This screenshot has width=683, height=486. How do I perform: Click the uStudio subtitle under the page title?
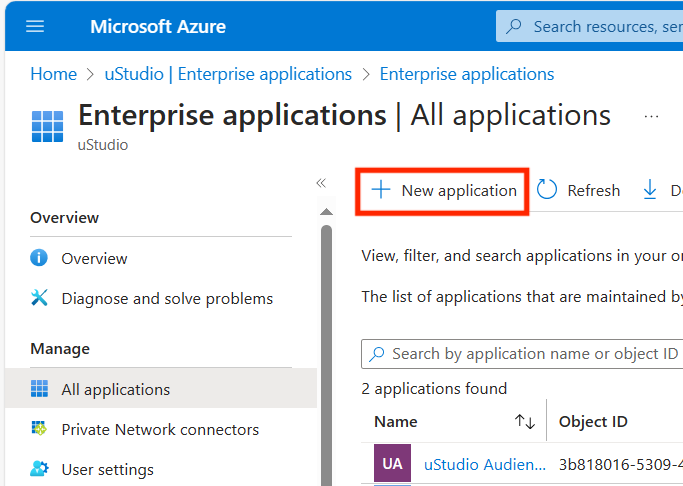[103, 145]
